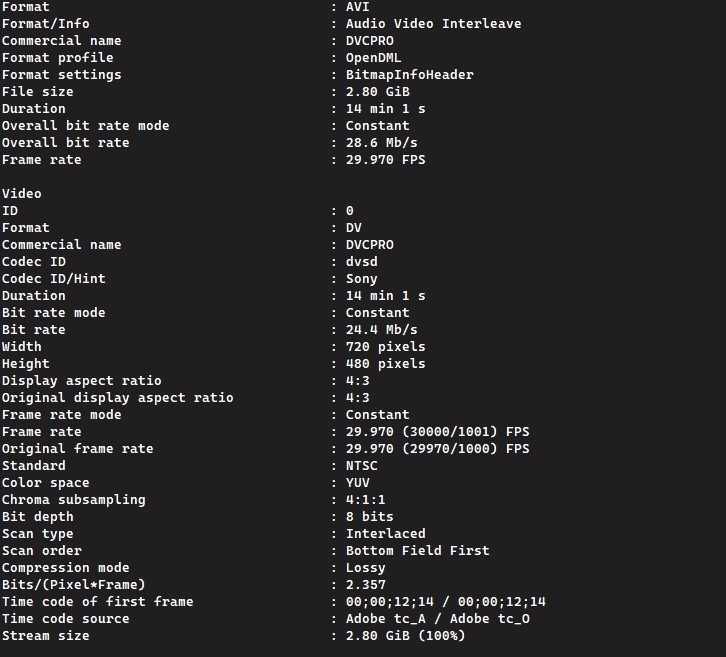This screenshot has height=657, width=726.
Task: Click the "4:1:1" chroma subsampling value
Action: pos(365,499)
